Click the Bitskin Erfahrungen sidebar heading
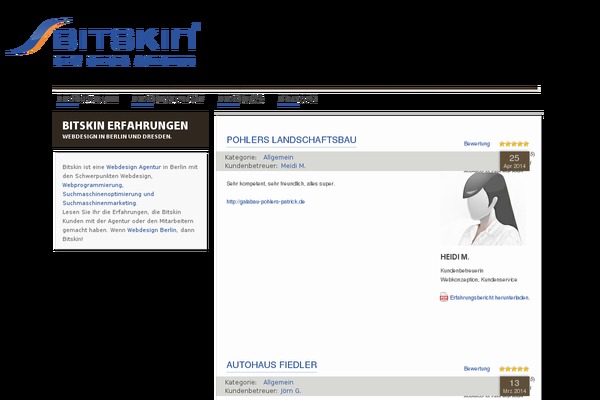The image size is (600, 400). [125, 126]
